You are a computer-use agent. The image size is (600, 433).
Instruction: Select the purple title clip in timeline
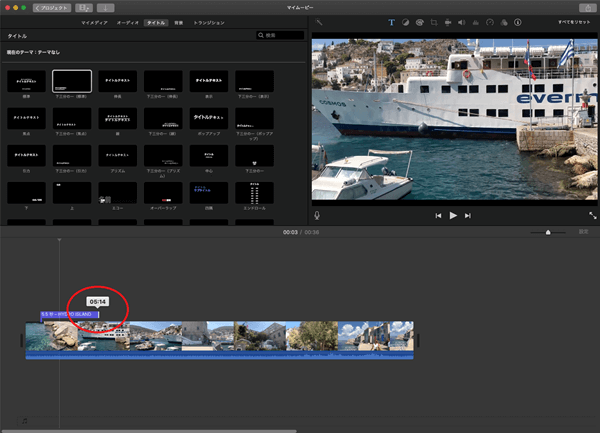tap(68, 314)
